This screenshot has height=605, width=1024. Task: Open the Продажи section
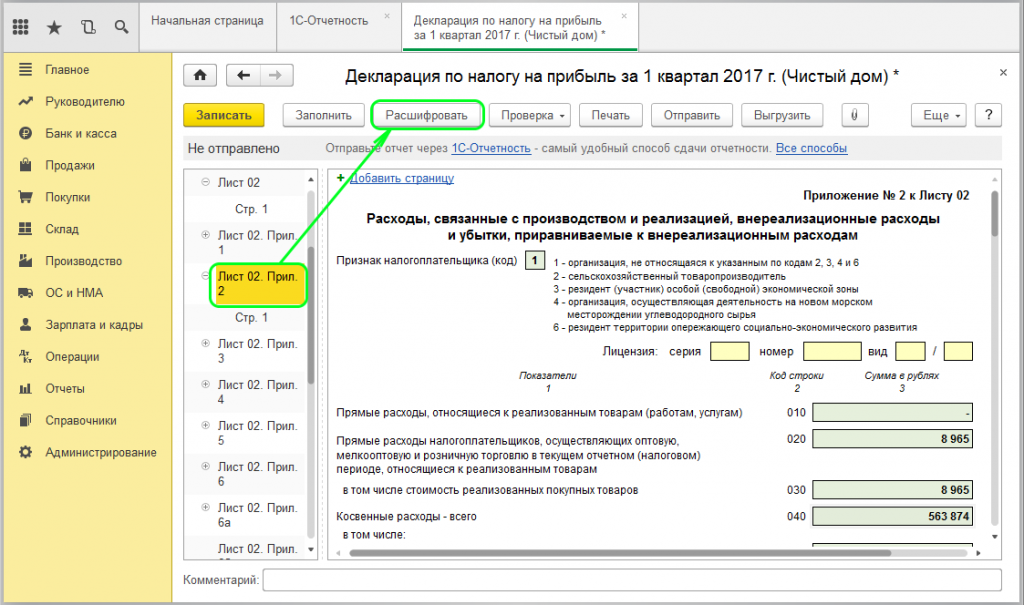point(69,164)
